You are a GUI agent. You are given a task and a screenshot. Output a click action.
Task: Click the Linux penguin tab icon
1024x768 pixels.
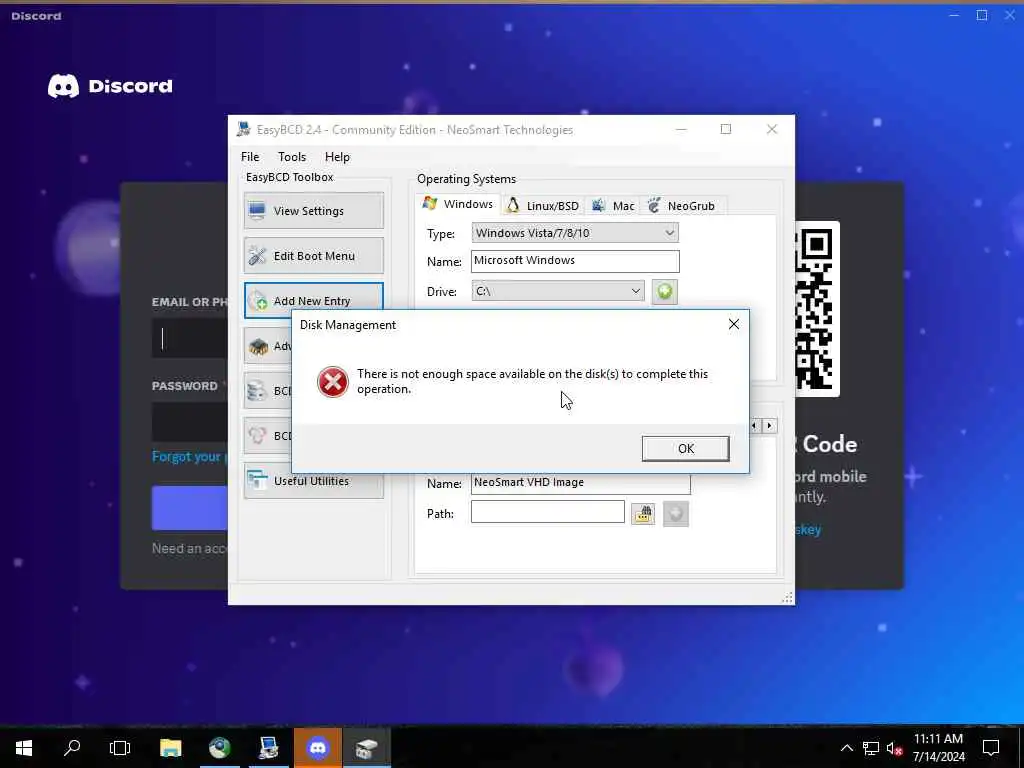(513, 205)
